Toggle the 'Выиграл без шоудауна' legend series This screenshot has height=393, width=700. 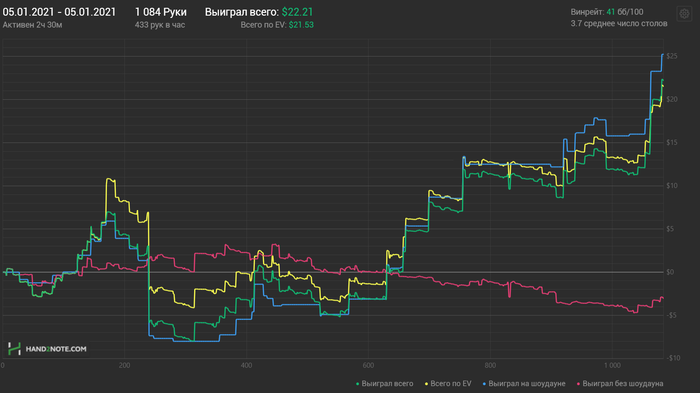click(620, 384)
